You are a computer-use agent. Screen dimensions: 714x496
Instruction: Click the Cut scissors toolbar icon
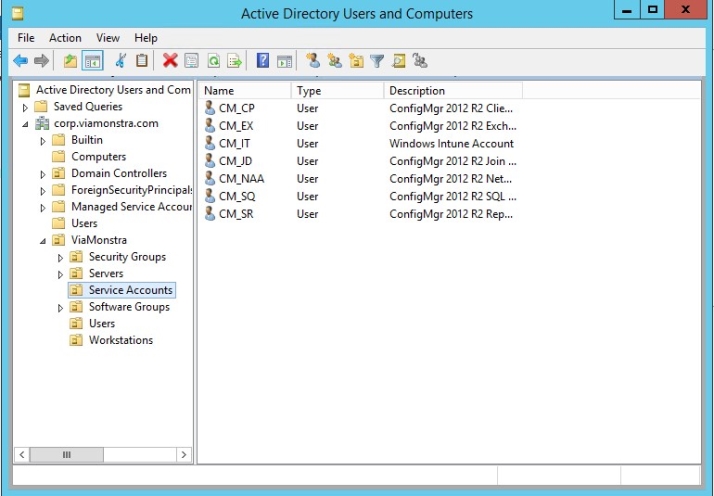point(121,60)
